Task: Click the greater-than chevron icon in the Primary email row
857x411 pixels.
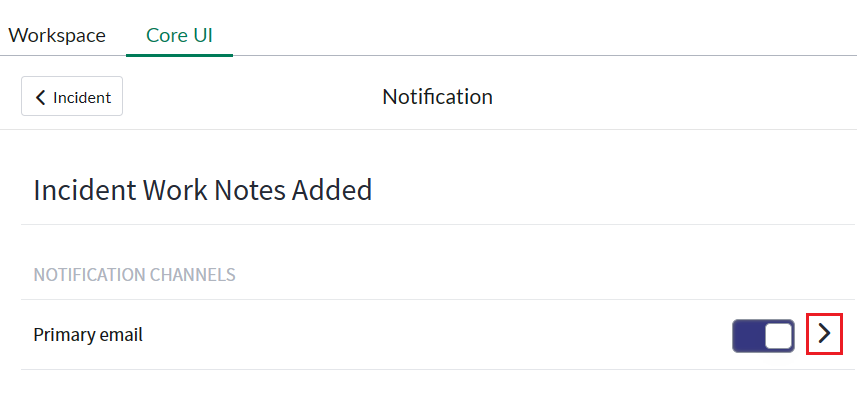Action: [x=824, y=335]
